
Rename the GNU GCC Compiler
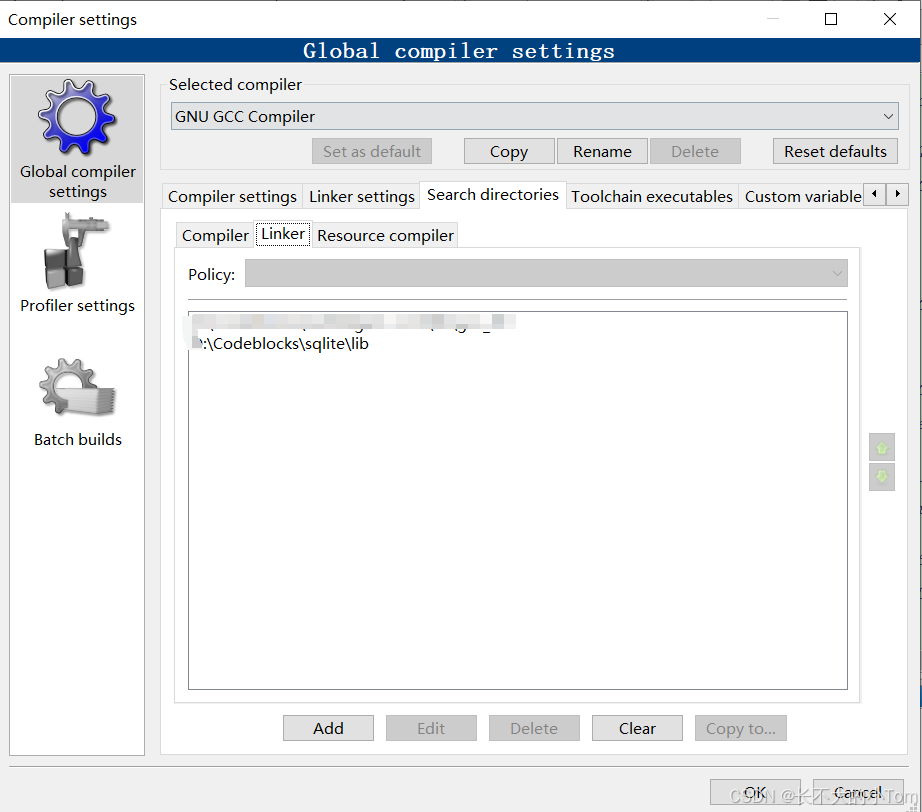click(x=601, y=151)
